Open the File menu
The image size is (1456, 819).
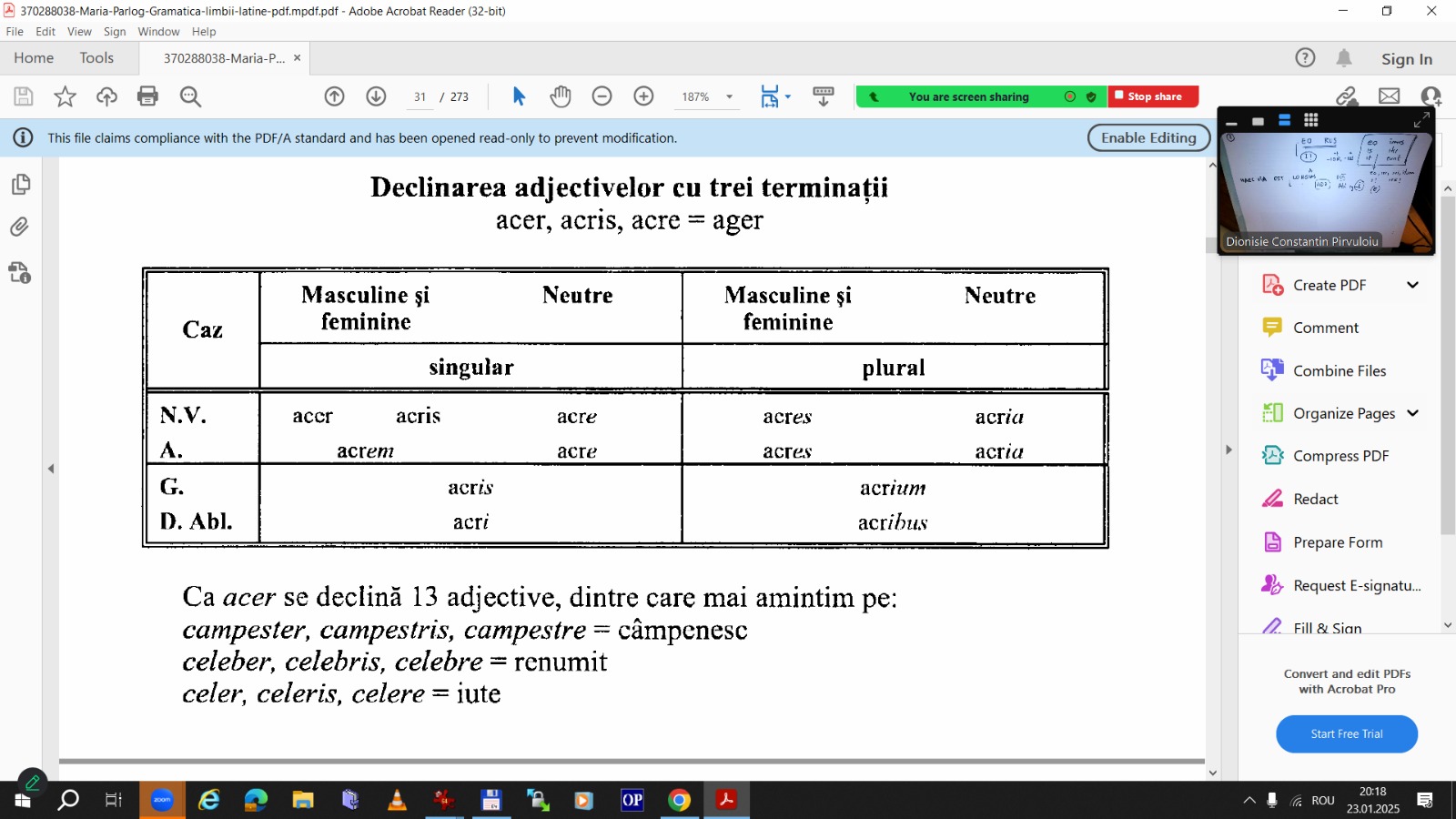(15, 32)
